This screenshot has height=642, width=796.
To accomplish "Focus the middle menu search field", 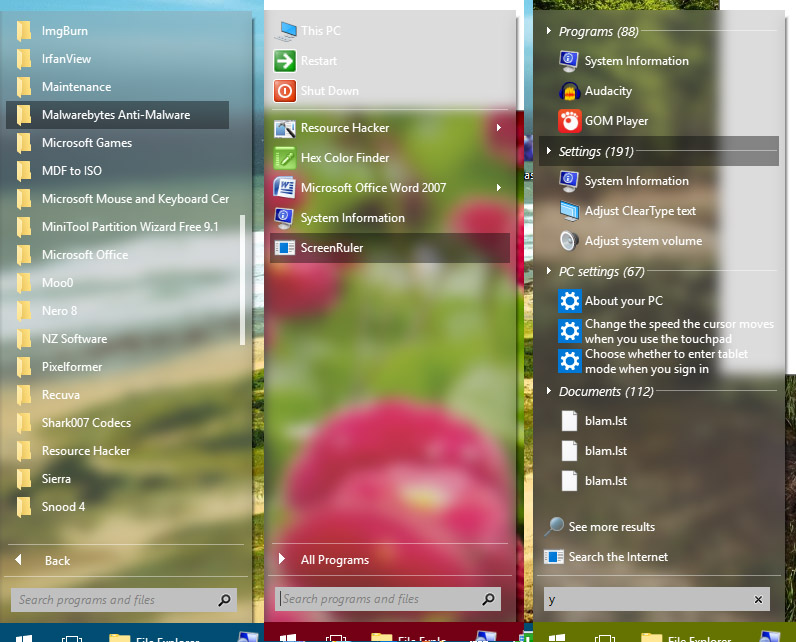I will [x=388, y=599].
